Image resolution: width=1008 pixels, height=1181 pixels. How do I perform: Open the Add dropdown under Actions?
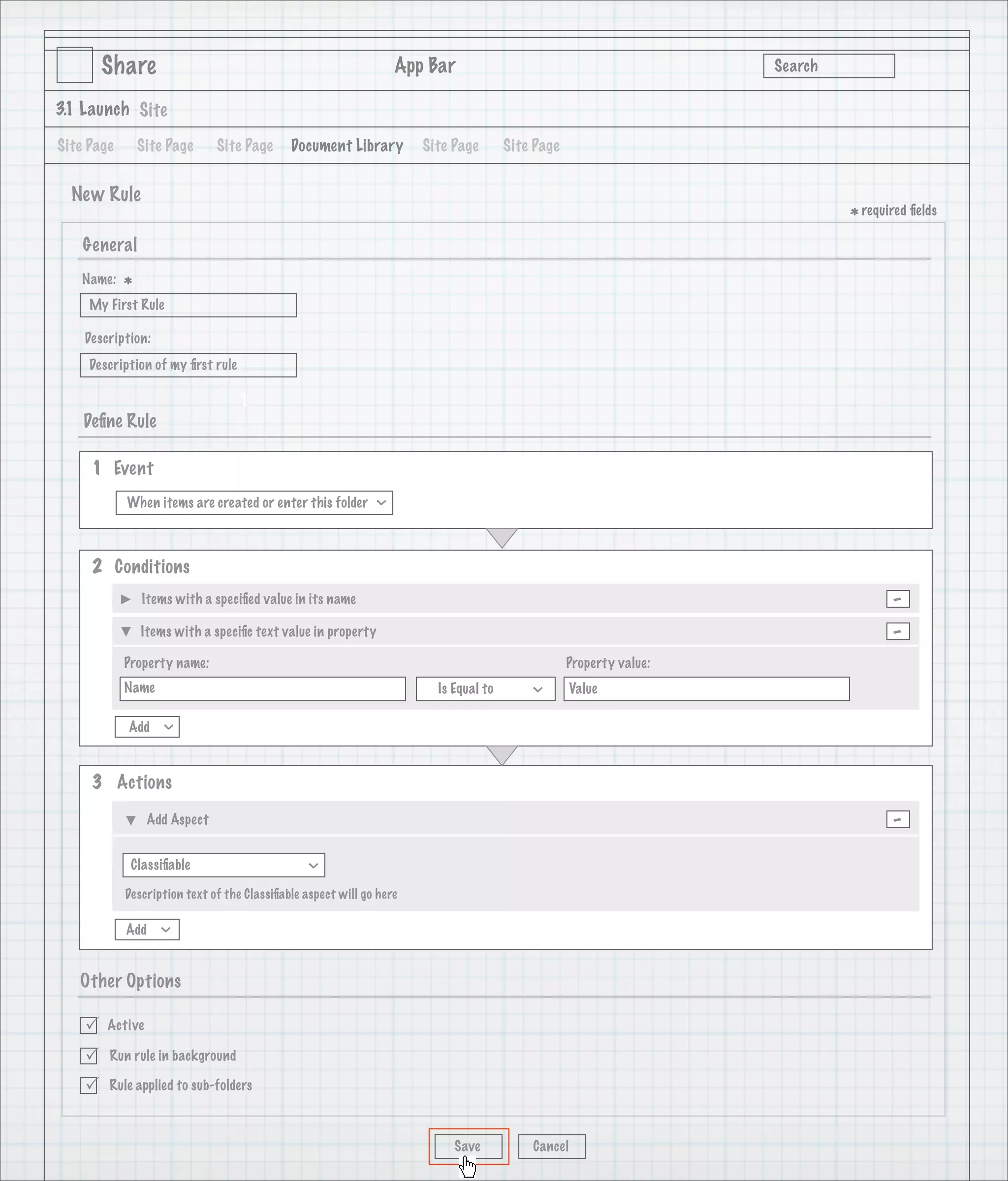coord(147,930)
